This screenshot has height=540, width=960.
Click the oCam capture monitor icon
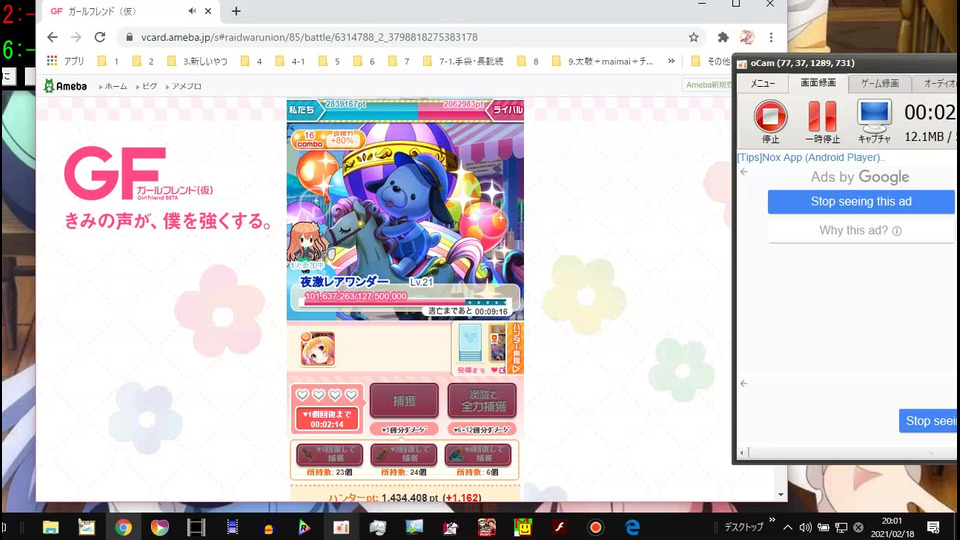pos(874,116)
